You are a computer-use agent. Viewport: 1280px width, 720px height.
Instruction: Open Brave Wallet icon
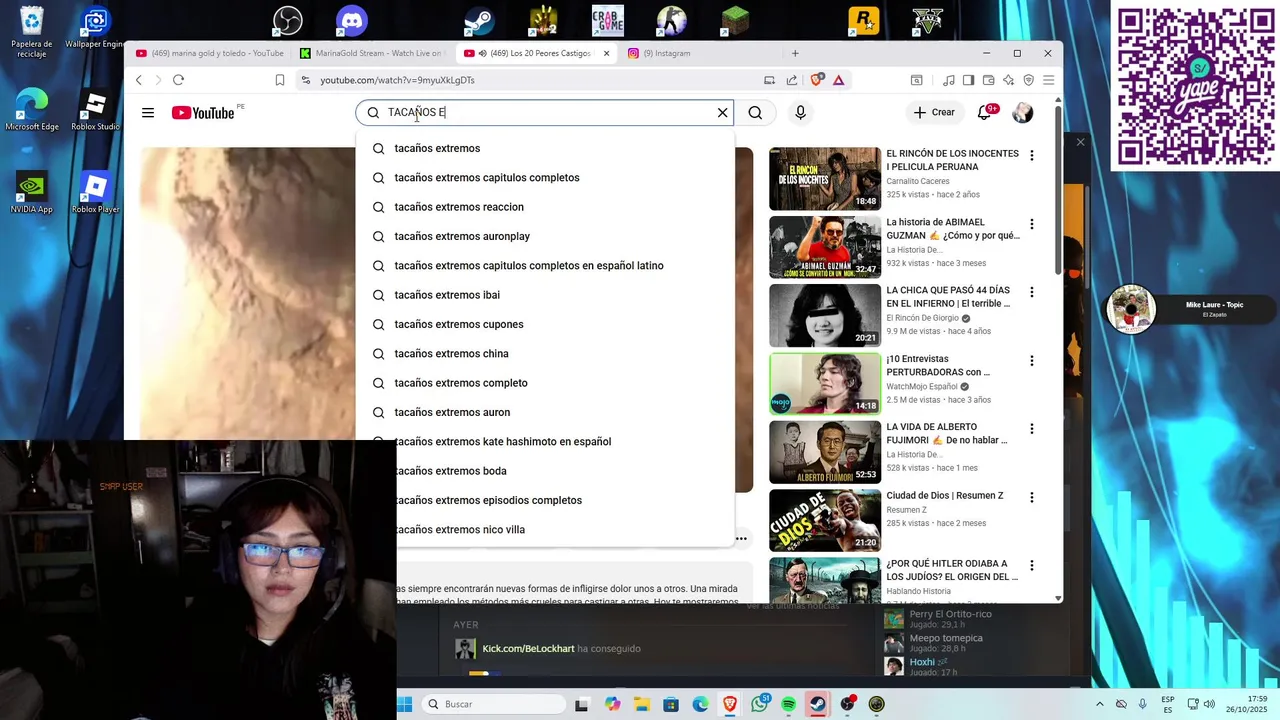tap(988, 80)
